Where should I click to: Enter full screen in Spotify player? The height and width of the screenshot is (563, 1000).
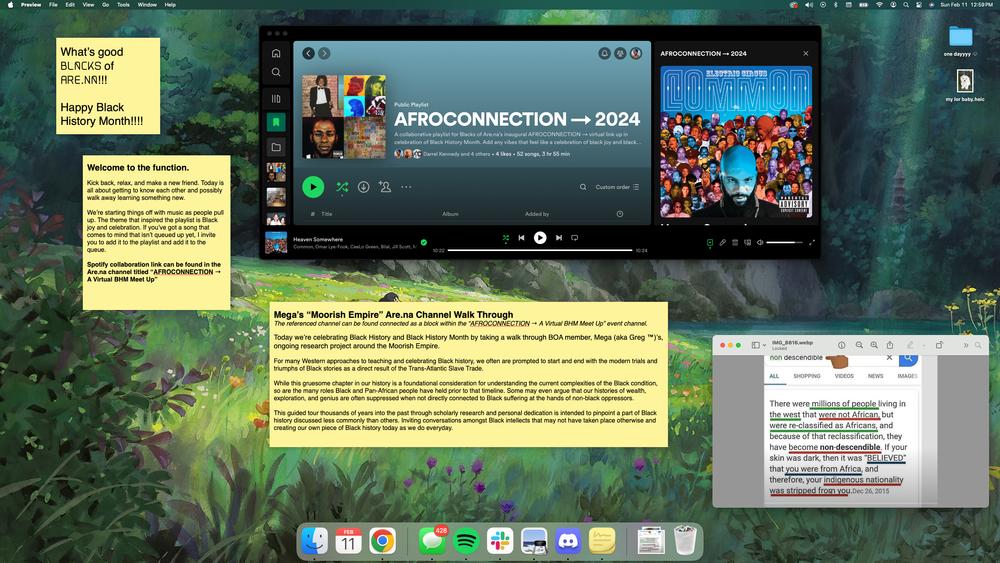812,242
